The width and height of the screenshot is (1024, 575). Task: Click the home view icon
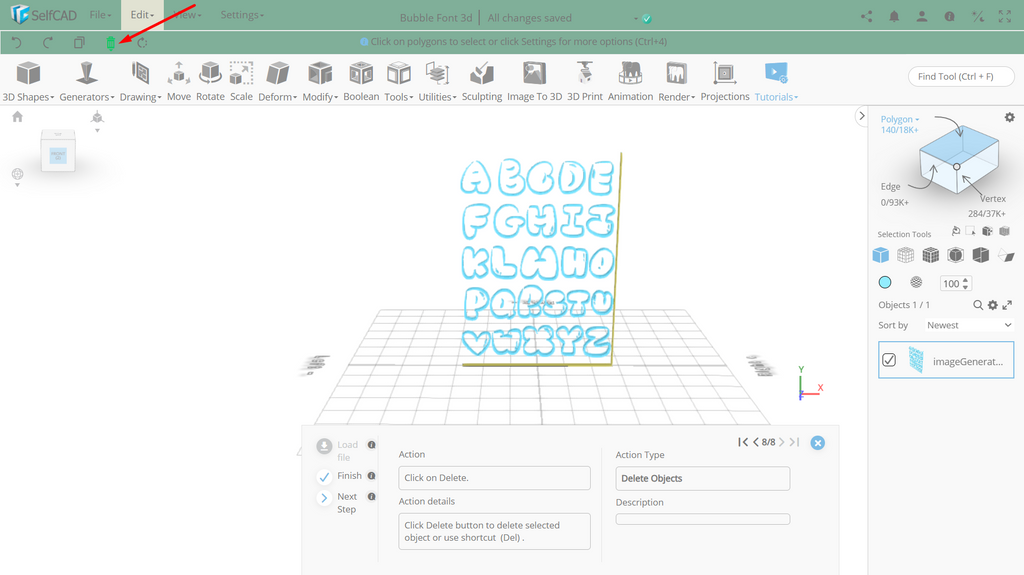18,116
